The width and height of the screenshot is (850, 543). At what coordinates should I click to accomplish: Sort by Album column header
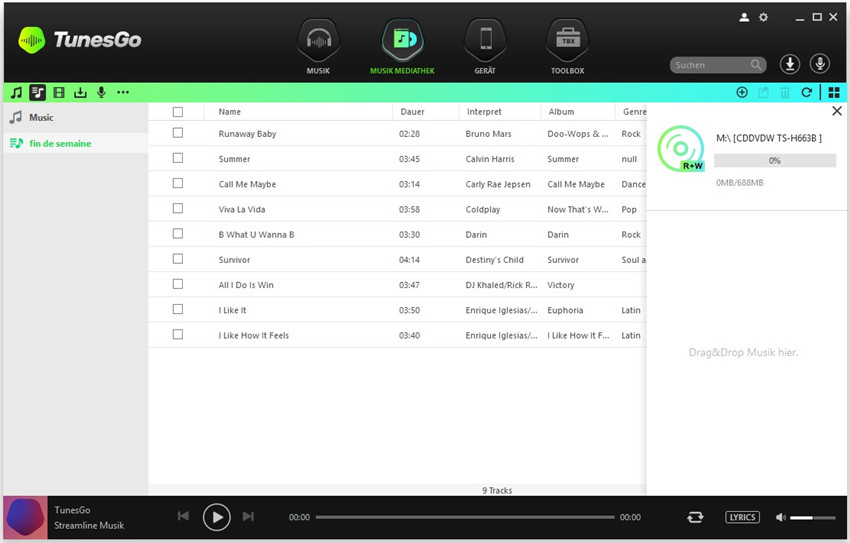point(578,112)
